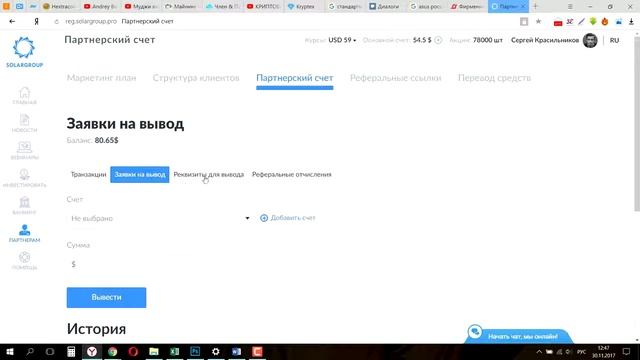
Task: Open Реквизиты для вывода sub-tab
Action: tap(209, 174)
